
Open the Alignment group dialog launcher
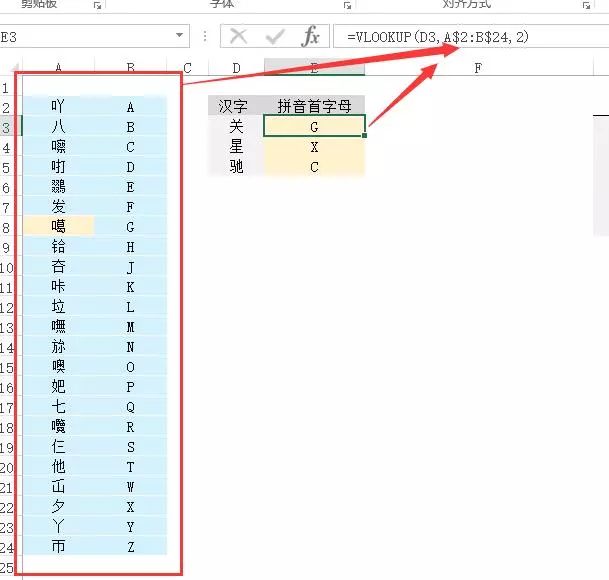click(x=586, y=5)
